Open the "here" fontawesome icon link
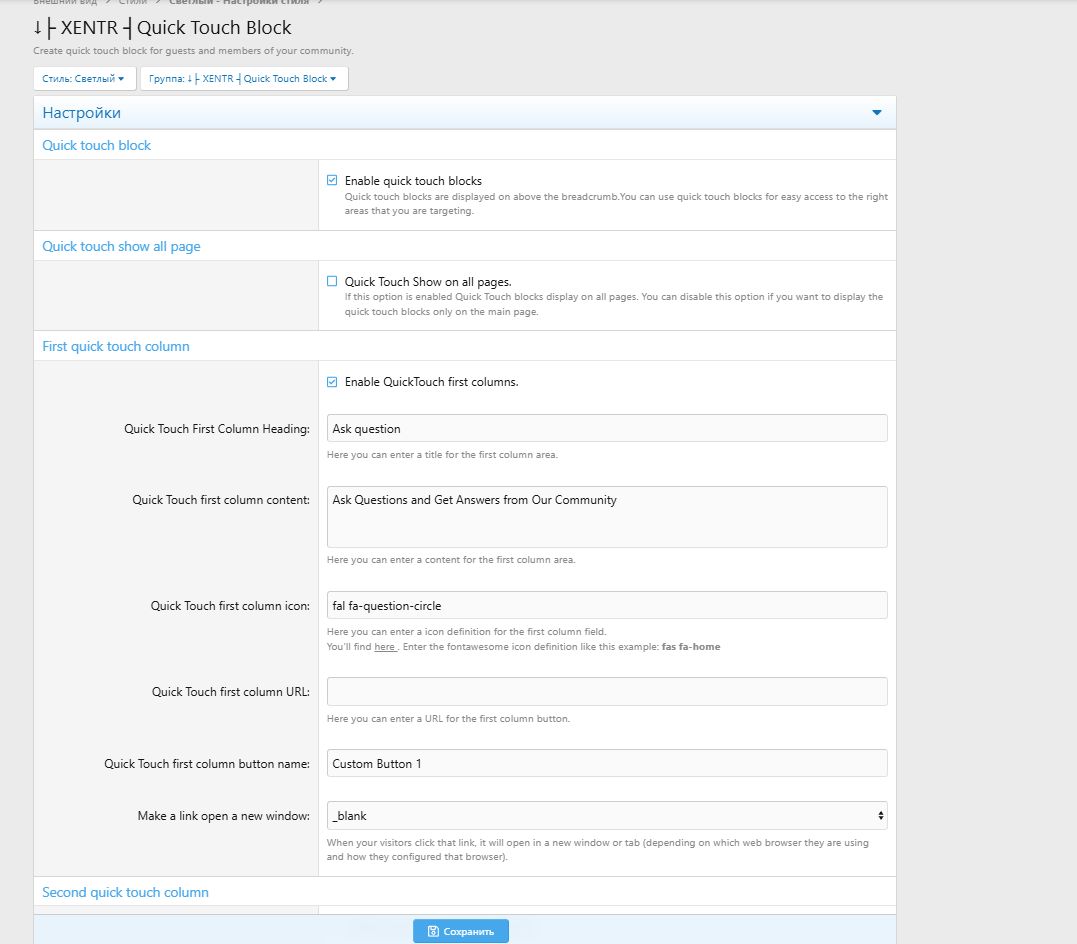 point(385,647)
